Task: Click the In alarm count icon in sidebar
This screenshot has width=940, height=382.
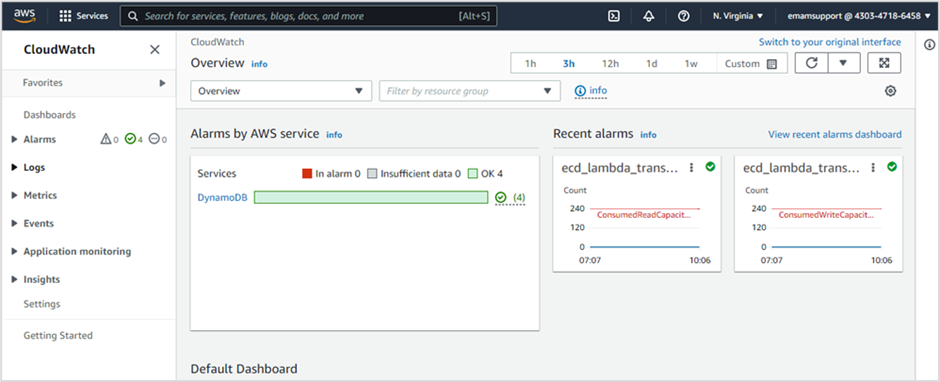Action: 109,139
